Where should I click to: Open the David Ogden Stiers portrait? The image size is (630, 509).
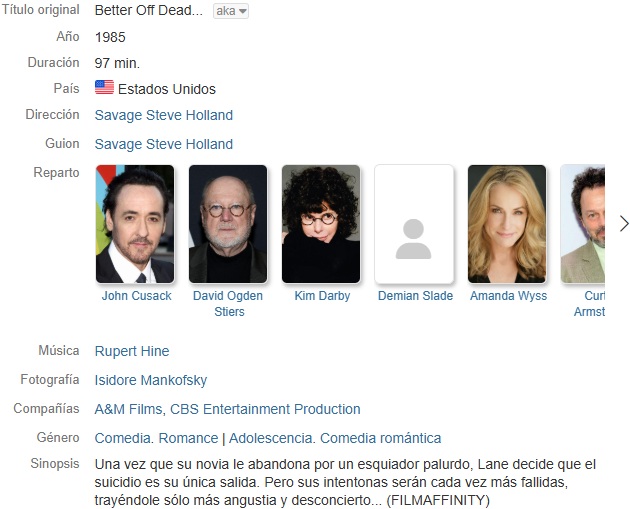click(x=228, y=224)
